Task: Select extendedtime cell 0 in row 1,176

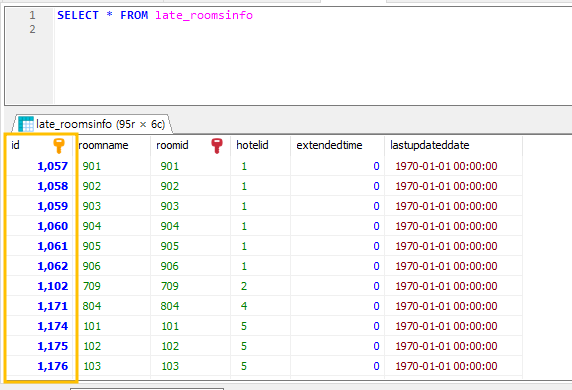Action: click(x=337, y=366)
